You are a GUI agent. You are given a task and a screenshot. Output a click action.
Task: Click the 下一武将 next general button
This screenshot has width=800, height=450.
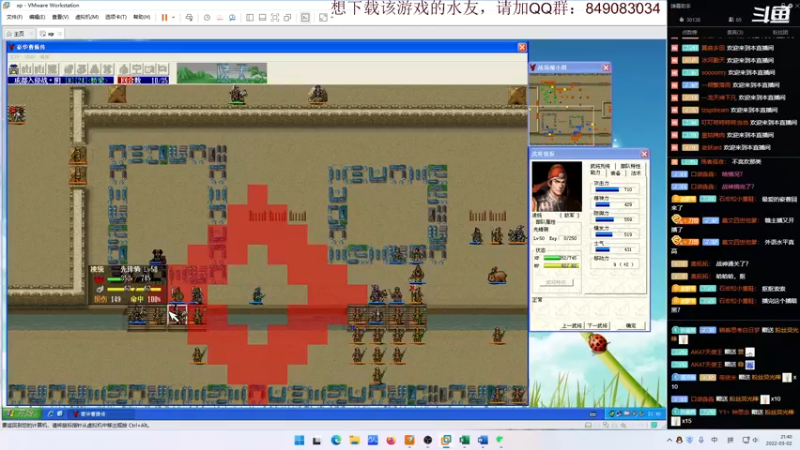point(597,326)
